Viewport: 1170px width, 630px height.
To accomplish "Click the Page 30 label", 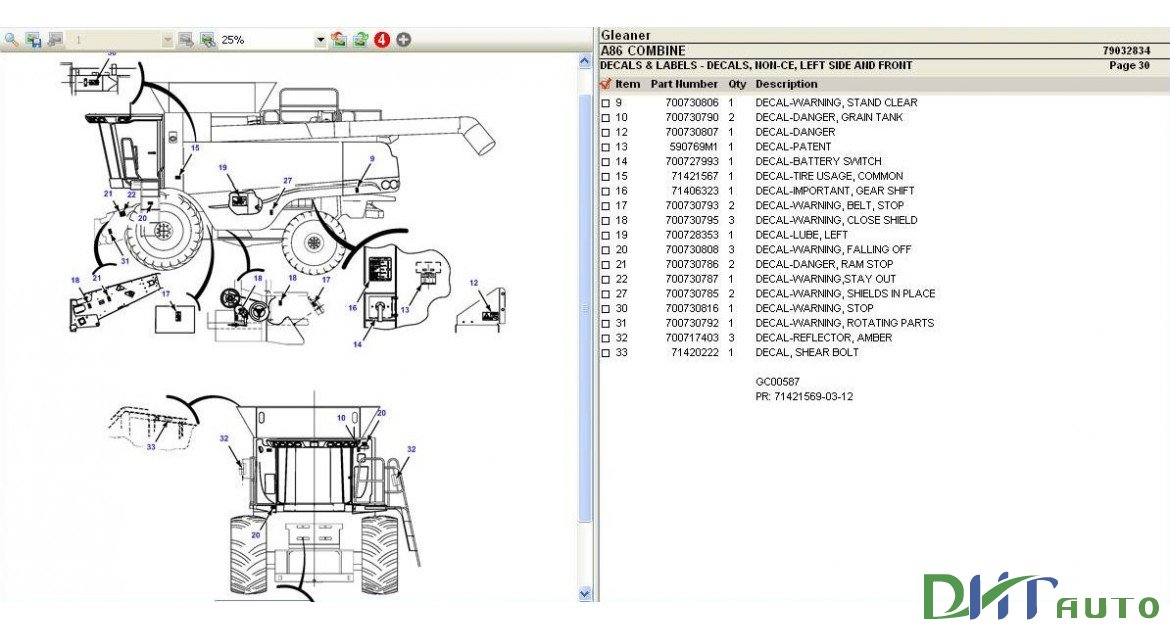I will click(1129, 66).
